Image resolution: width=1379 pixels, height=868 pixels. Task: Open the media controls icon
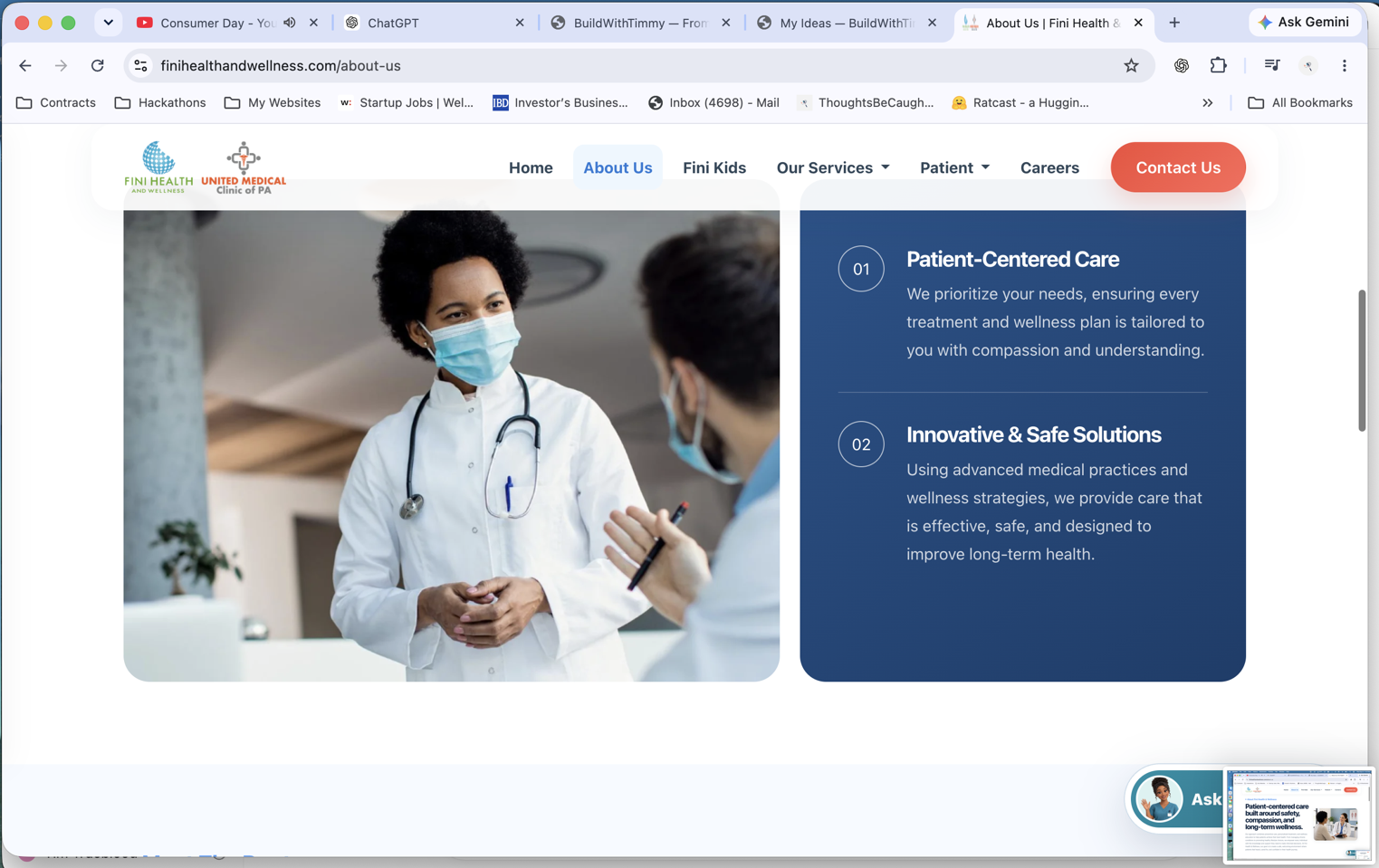click(1272, 65)
